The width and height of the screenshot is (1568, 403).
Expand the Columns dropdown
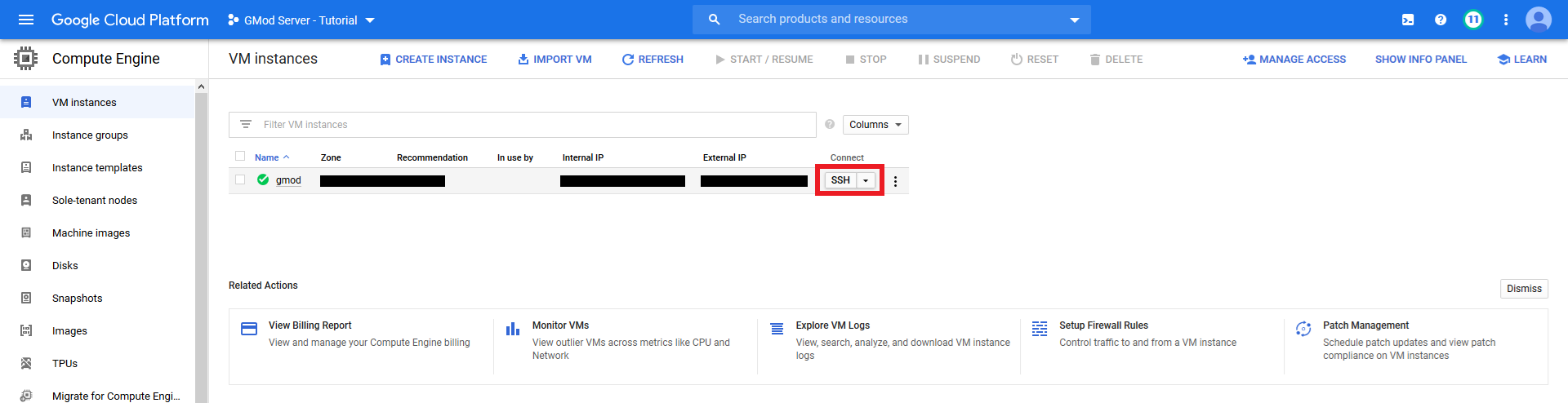(x=875, y=125)
